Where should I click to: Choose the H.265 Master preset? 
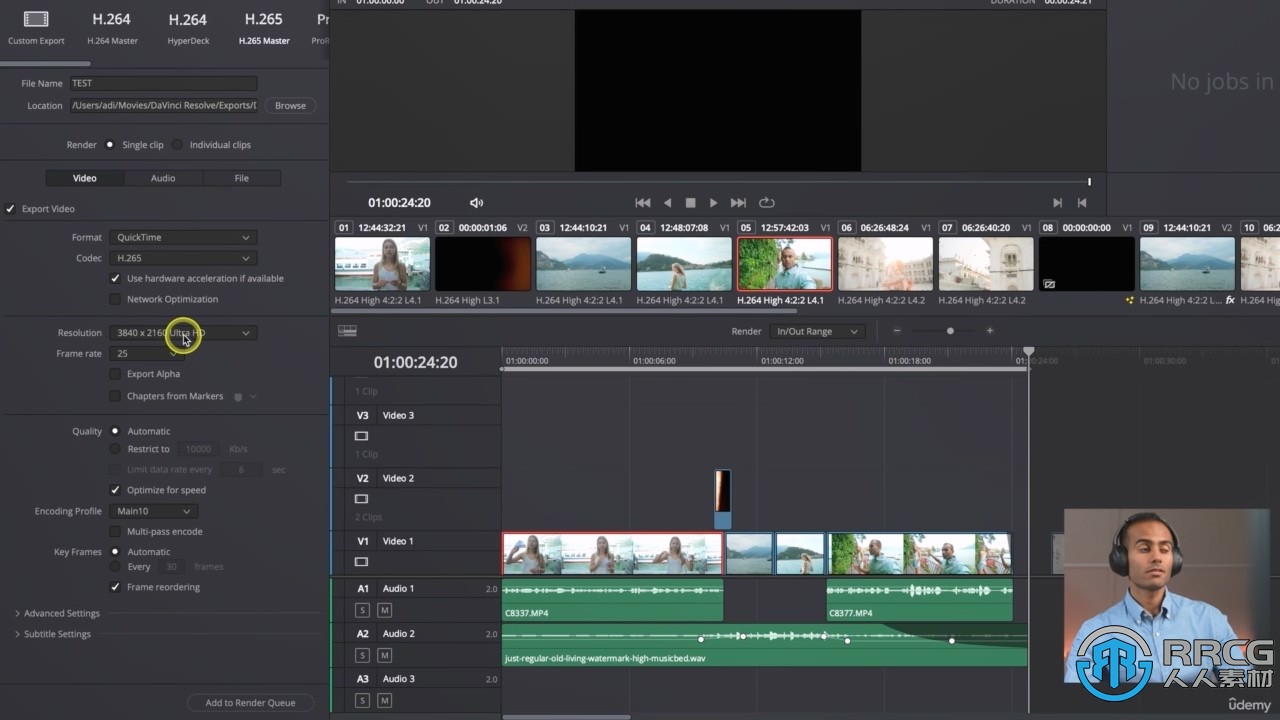point(263,27)
